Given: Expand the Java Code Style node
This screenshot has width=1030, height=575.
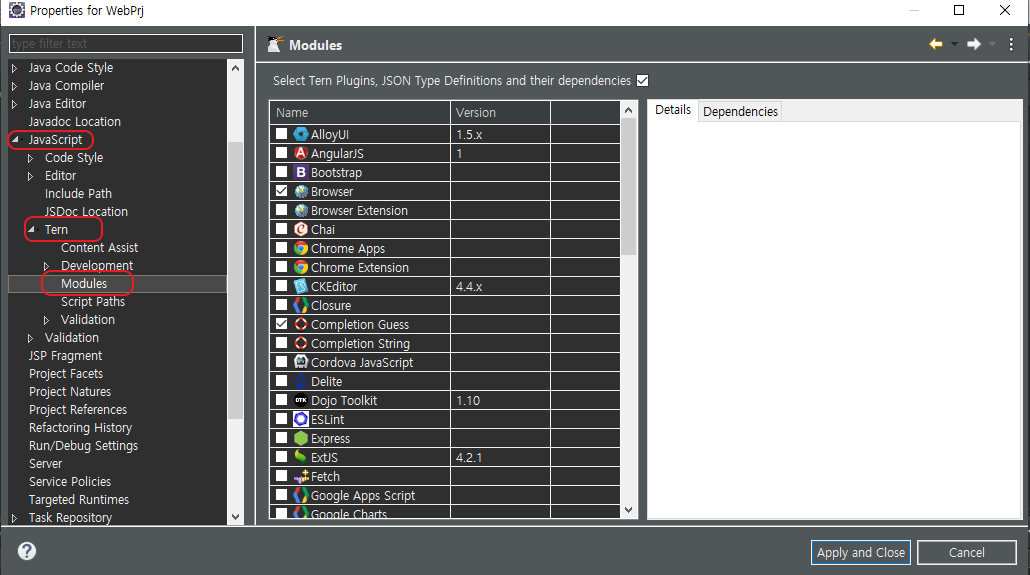Looking at the screenshot, I should point(14,68).
